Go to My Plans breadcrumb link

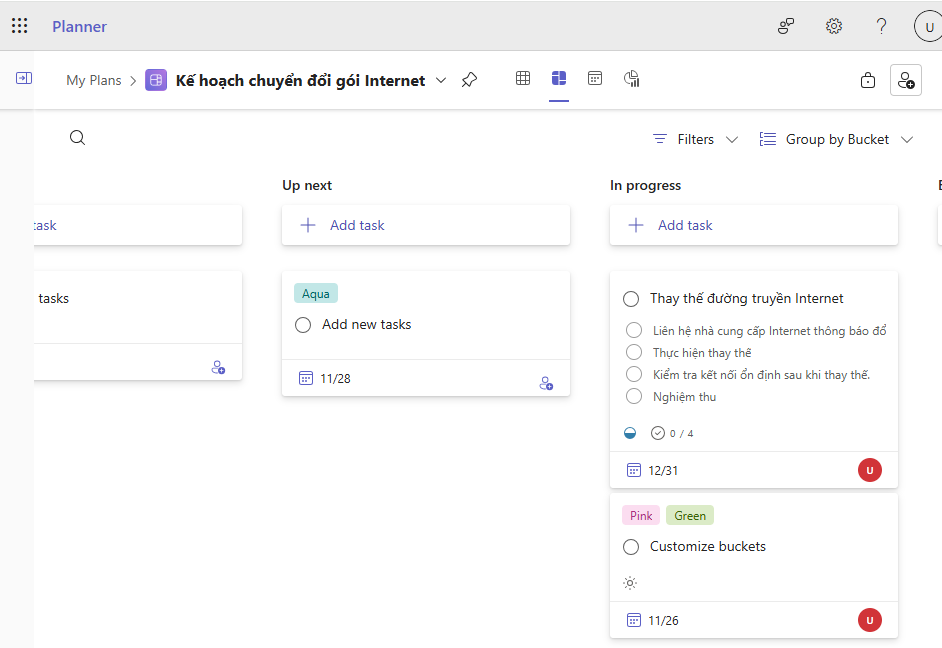(x=93, y=80)
